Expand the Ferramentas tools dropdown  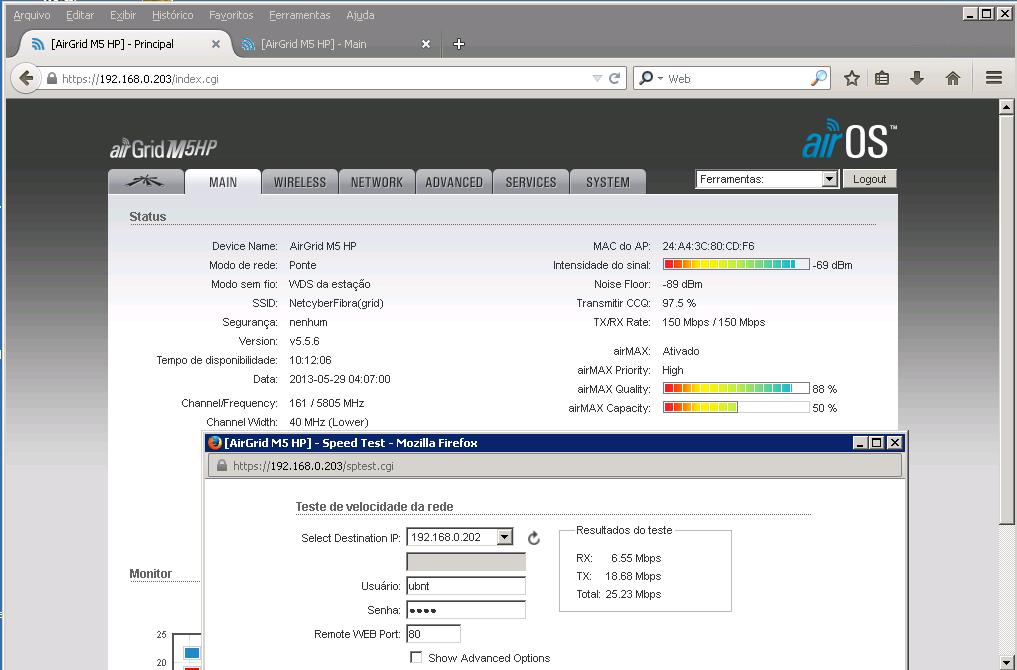tap(767, 179)
